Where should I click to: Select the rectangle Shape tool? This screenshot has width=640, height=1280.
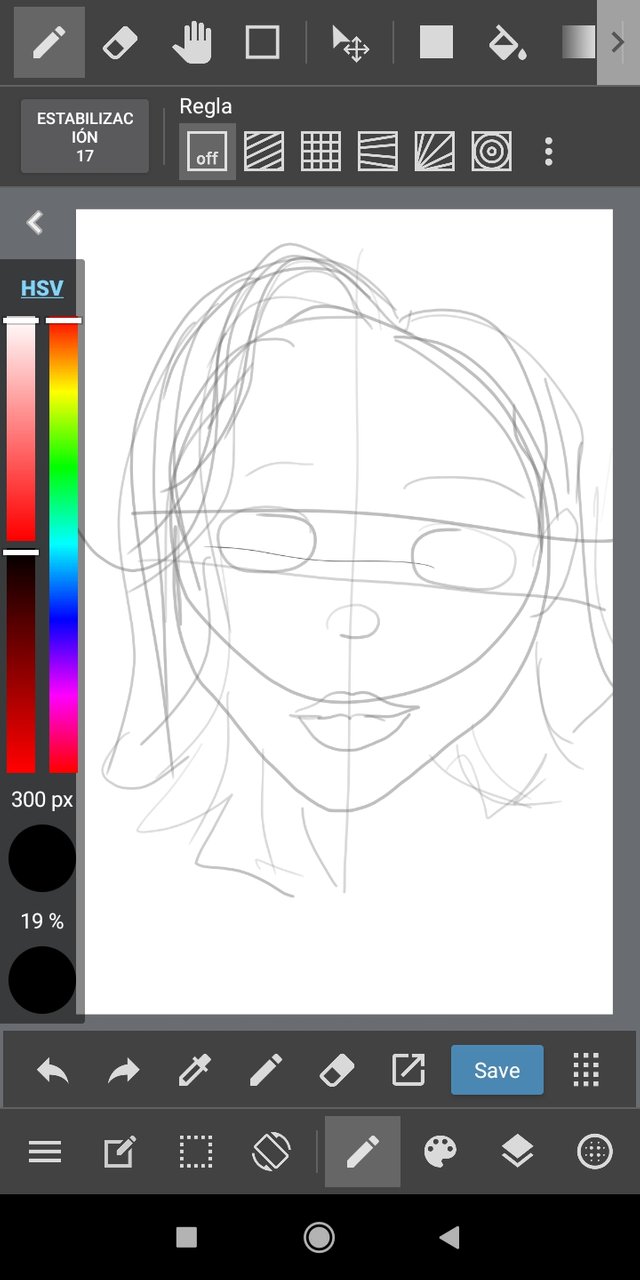(x=262, y=43)
